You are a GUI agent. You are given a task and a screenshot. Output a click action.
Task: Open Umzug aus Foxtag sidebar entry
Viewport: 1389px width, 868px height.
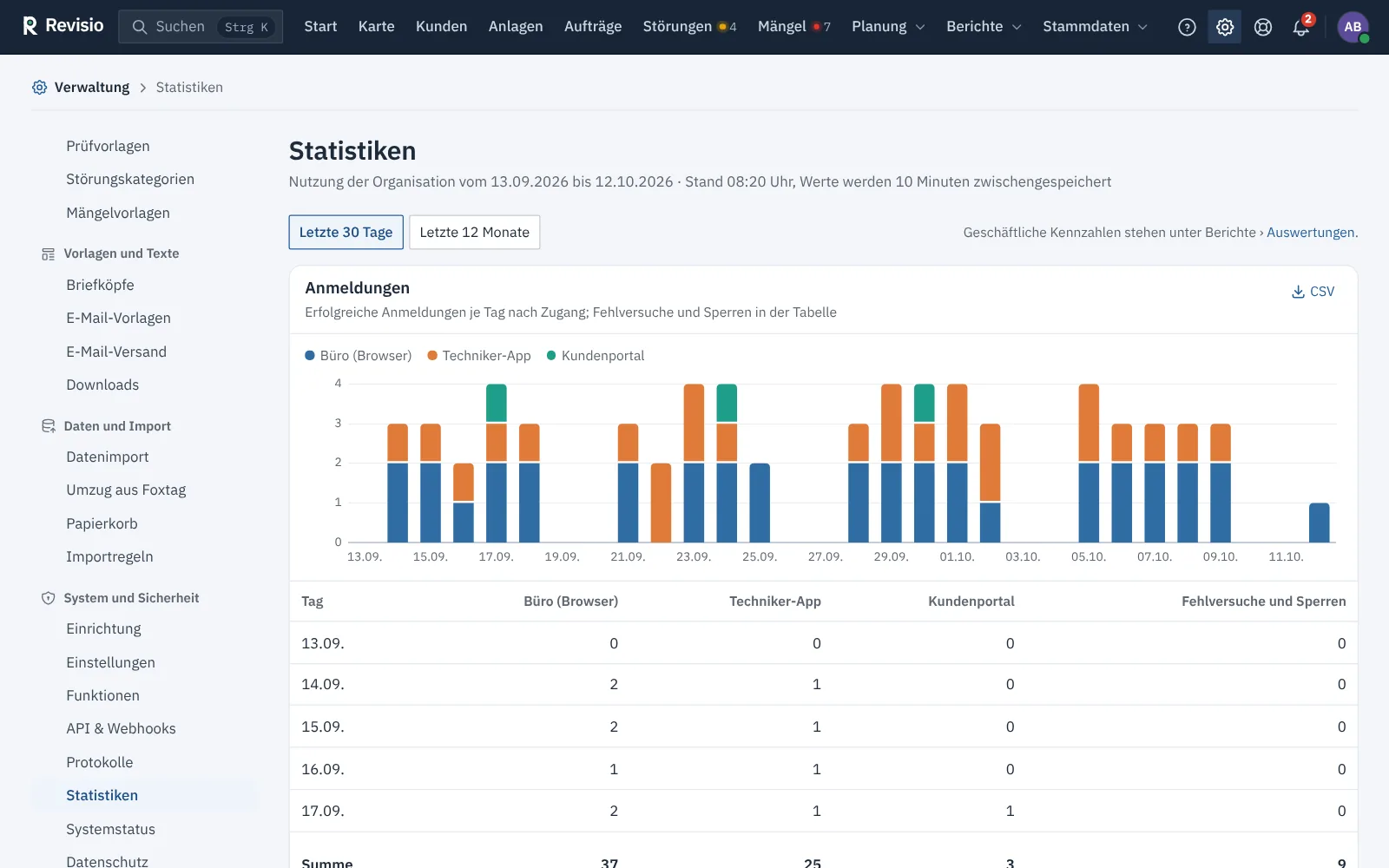click(126, 490)
